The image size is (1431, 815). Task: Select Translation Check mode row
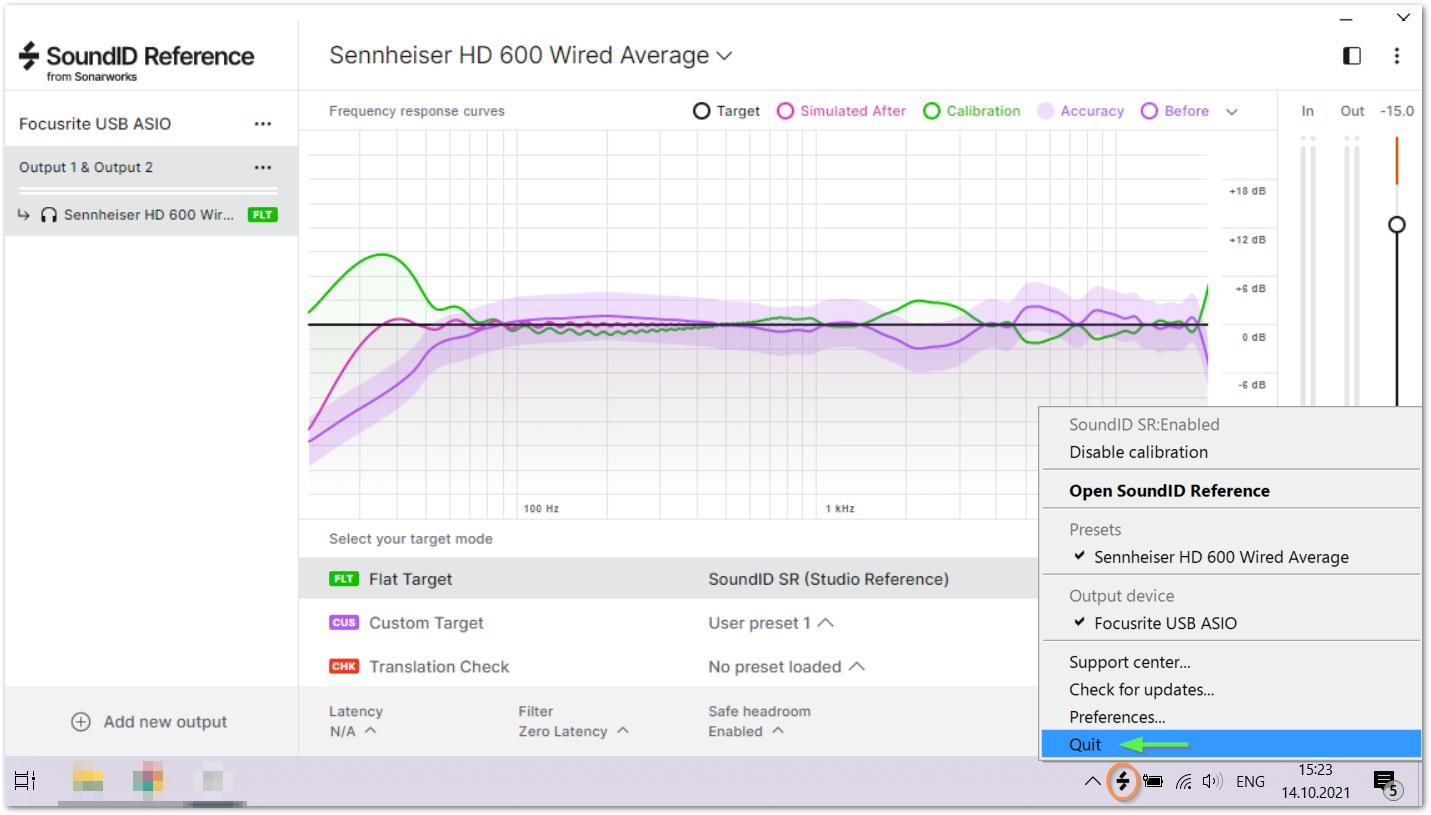click(668, 667)
